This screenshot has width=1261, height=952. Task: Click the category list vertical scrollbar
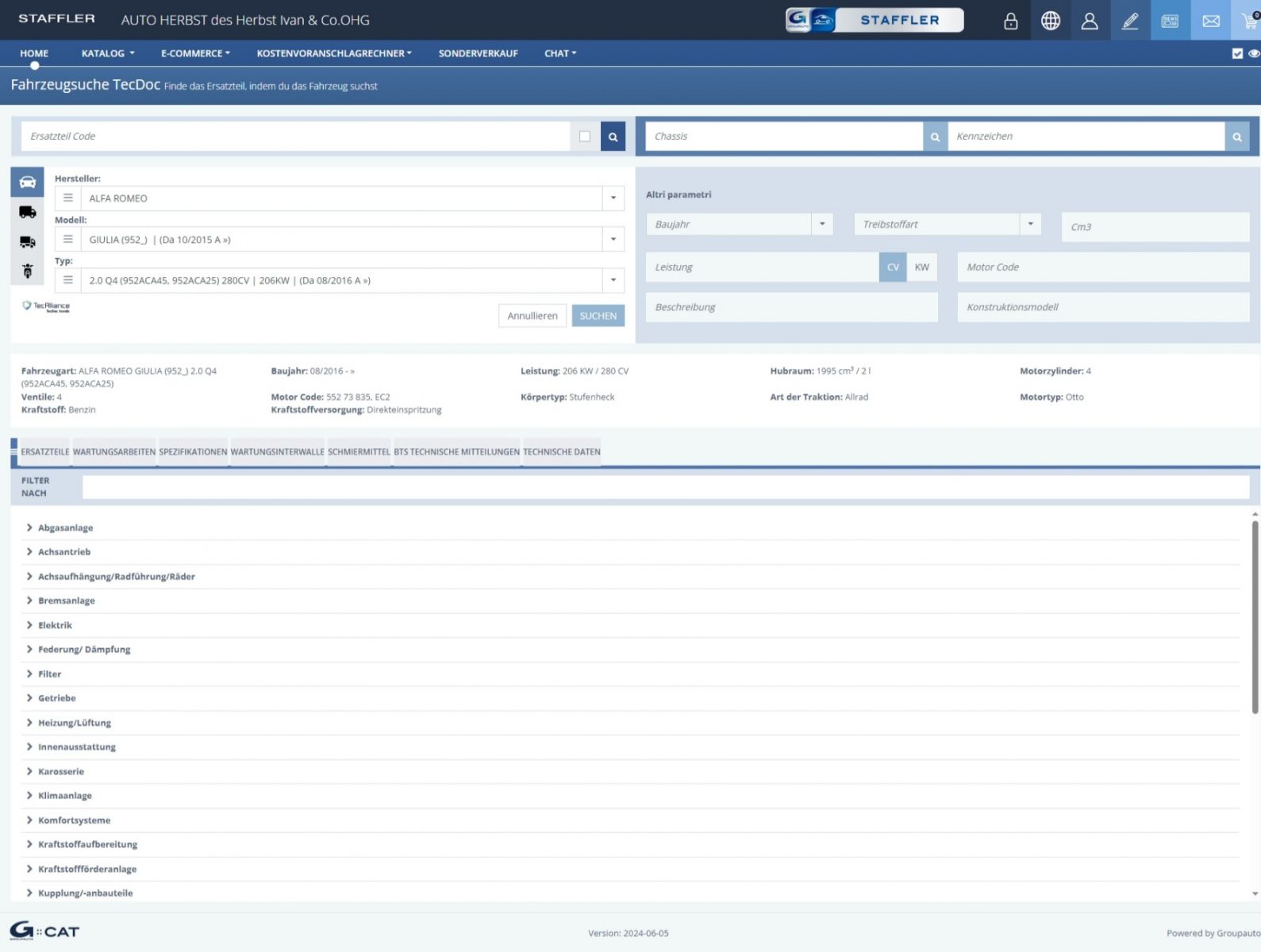tap(1255, 616)
